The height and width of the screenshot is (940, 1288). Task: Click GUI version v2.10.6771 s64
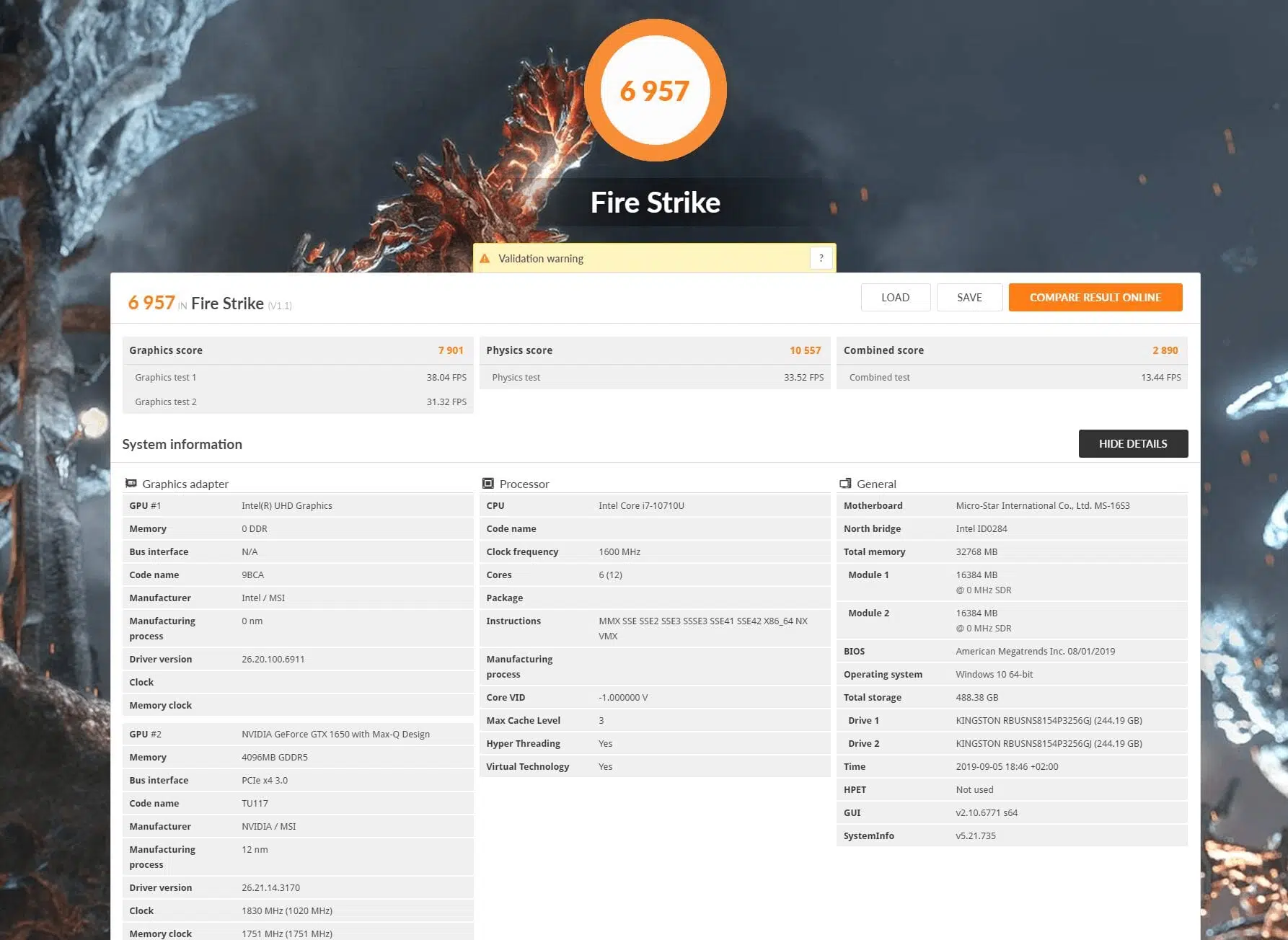(987, 812)
